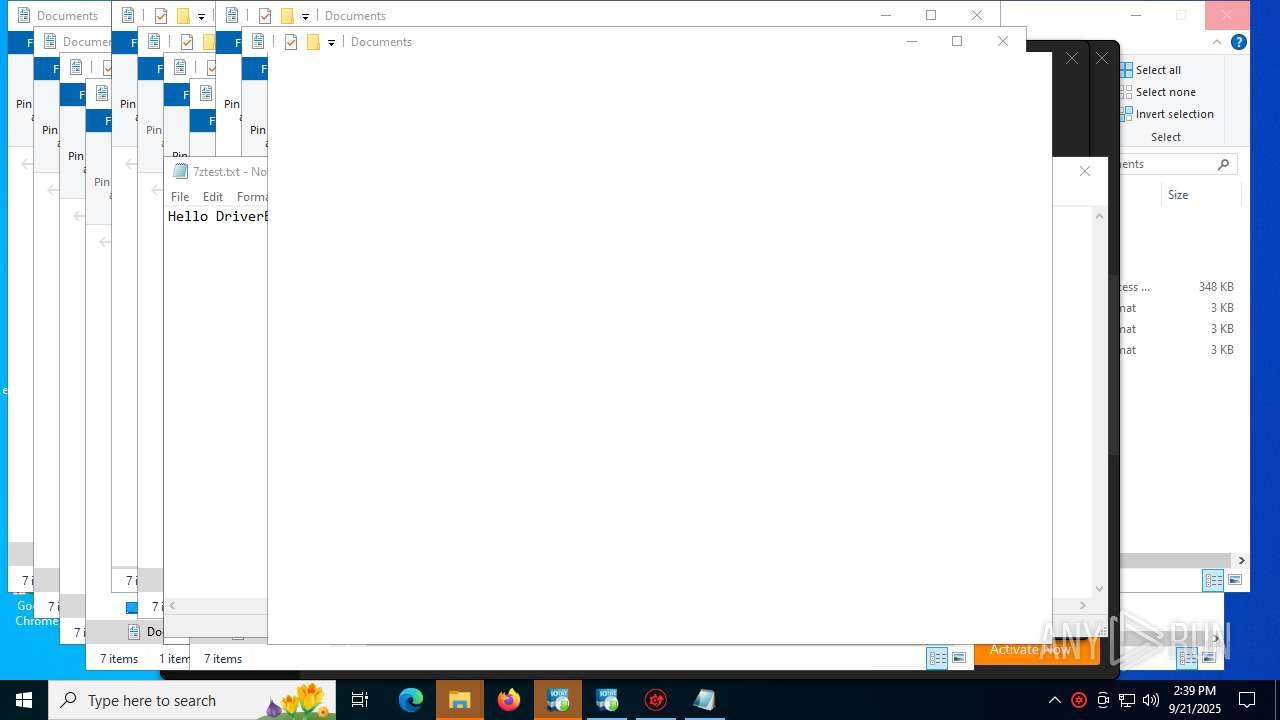The width and height of the screenshot is (1280, 720).
Task: Open the Notepad File menu
Action: tap(180, 197)
